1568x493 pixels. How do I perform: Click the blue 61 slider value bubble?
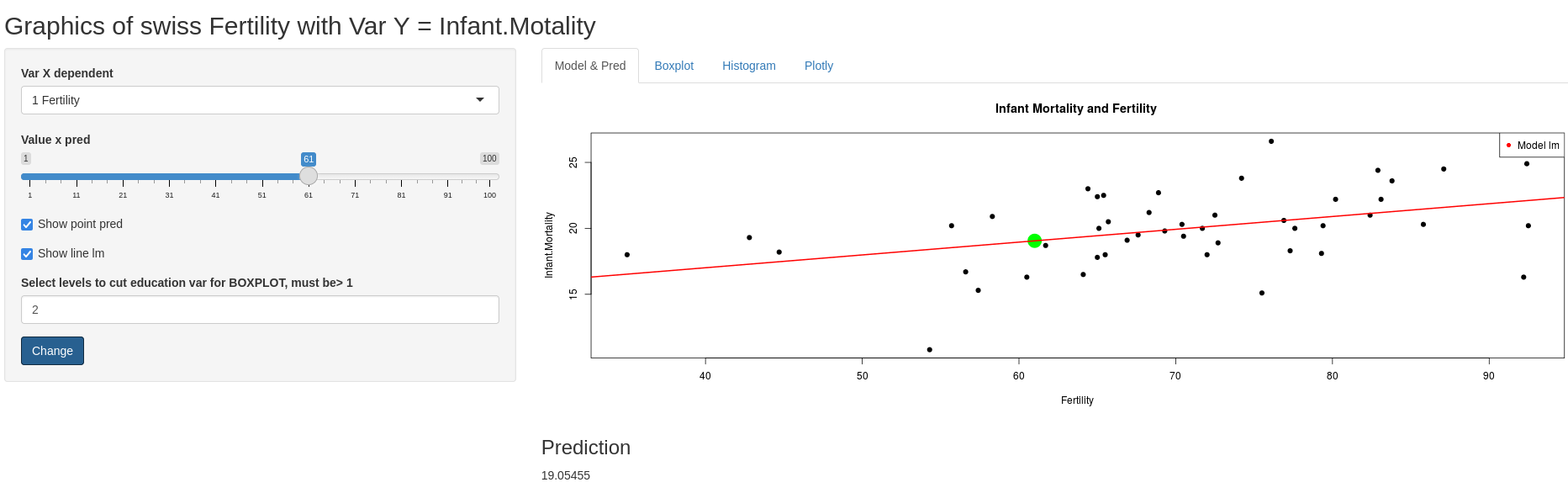(x=309, y=159)
